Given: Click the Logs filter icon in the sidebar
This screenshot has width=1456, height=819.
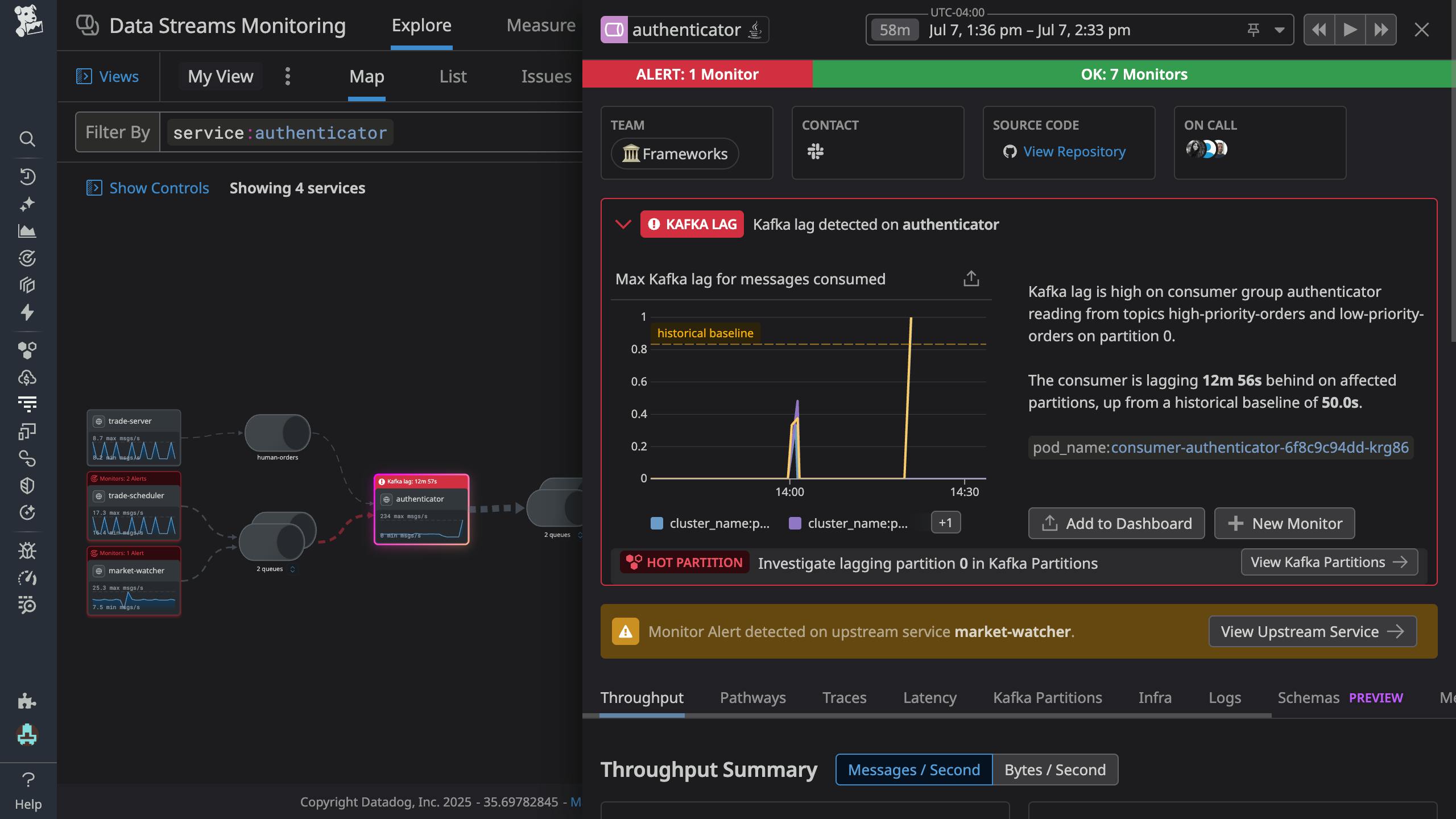Looking at the screenshot, I should point(27,403).
